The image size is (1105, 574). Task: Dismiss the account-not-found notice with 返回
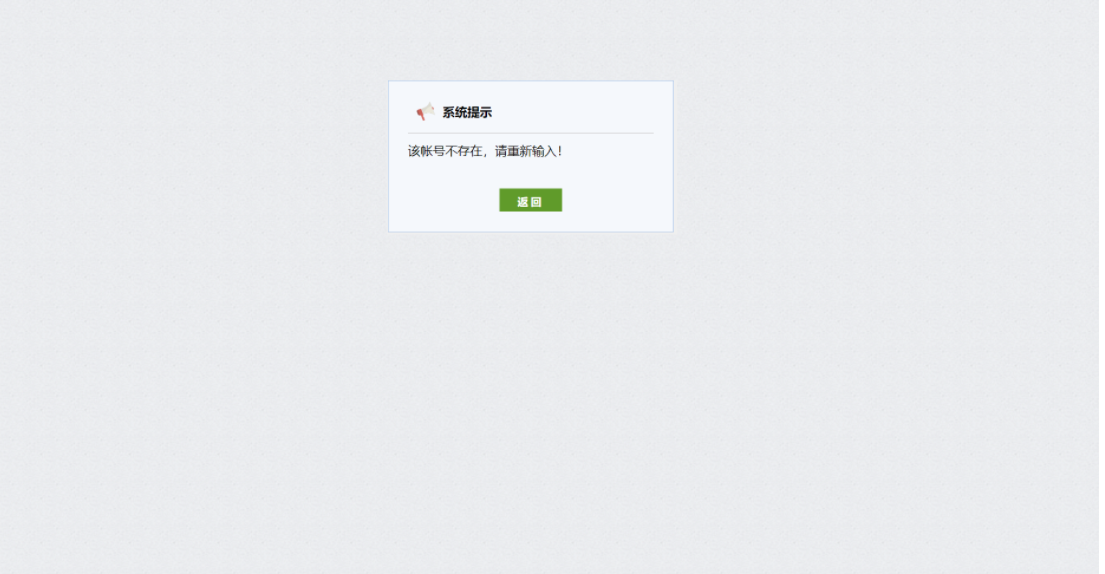click(x=530, y=200)
